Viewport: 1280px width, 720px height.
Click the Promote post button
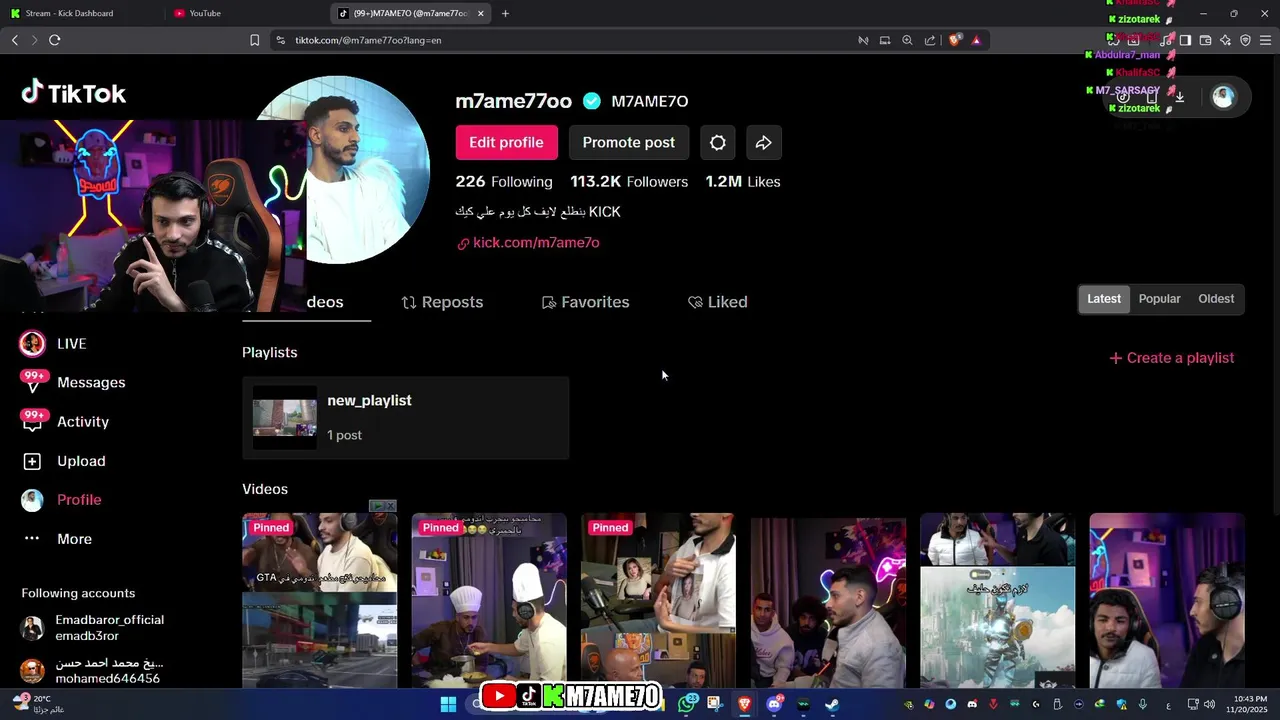coord(629,142)
